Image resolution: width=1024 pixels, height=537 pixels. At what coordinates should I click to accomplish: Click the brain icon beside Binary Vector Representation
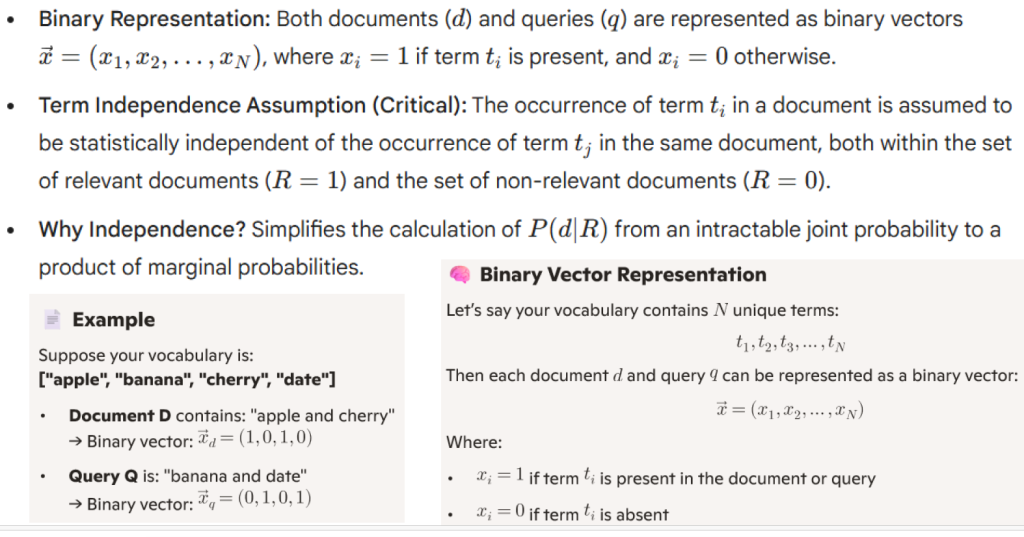tap(460, 275)
